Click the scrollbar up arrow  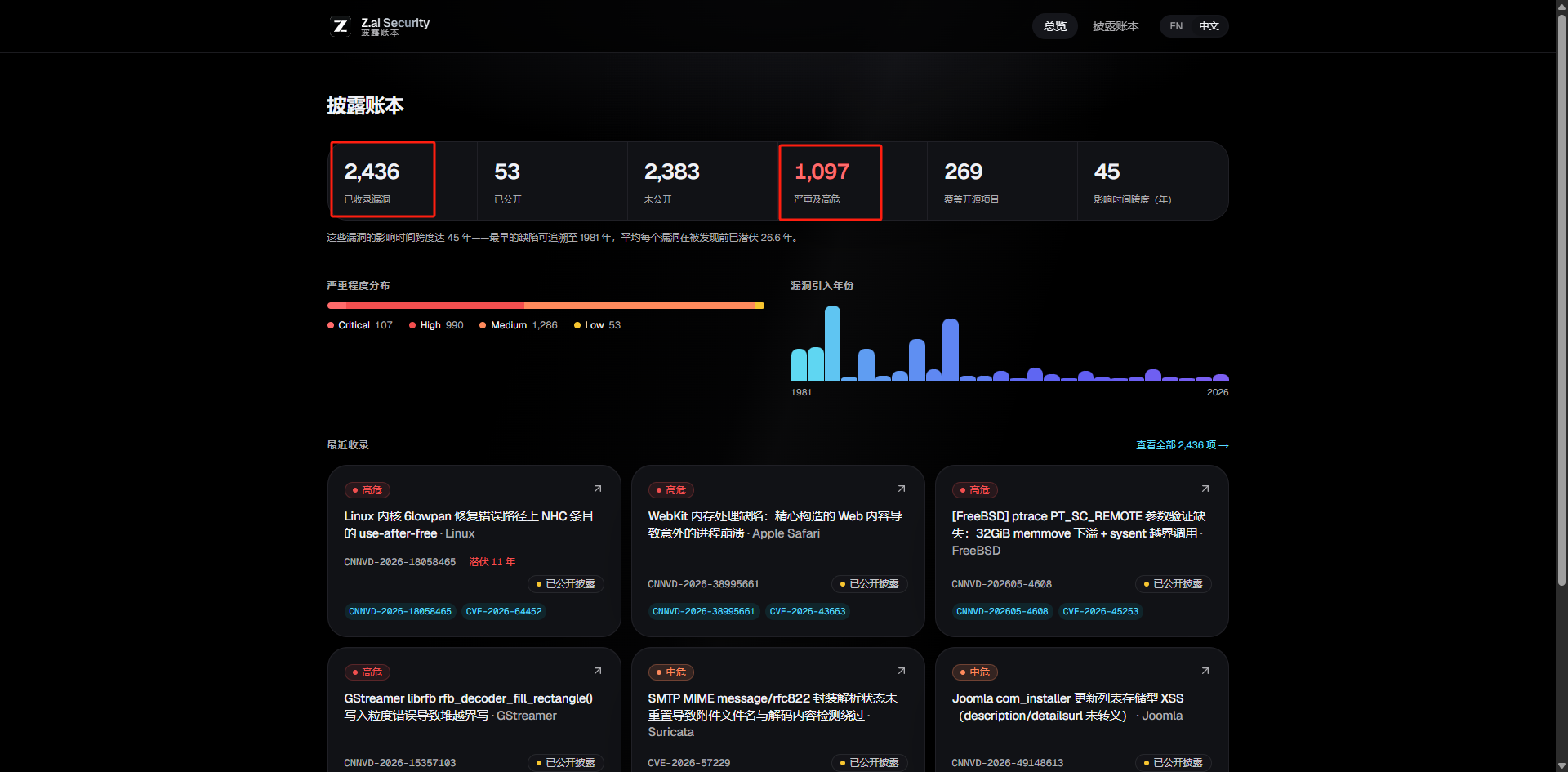point(1561,7)
